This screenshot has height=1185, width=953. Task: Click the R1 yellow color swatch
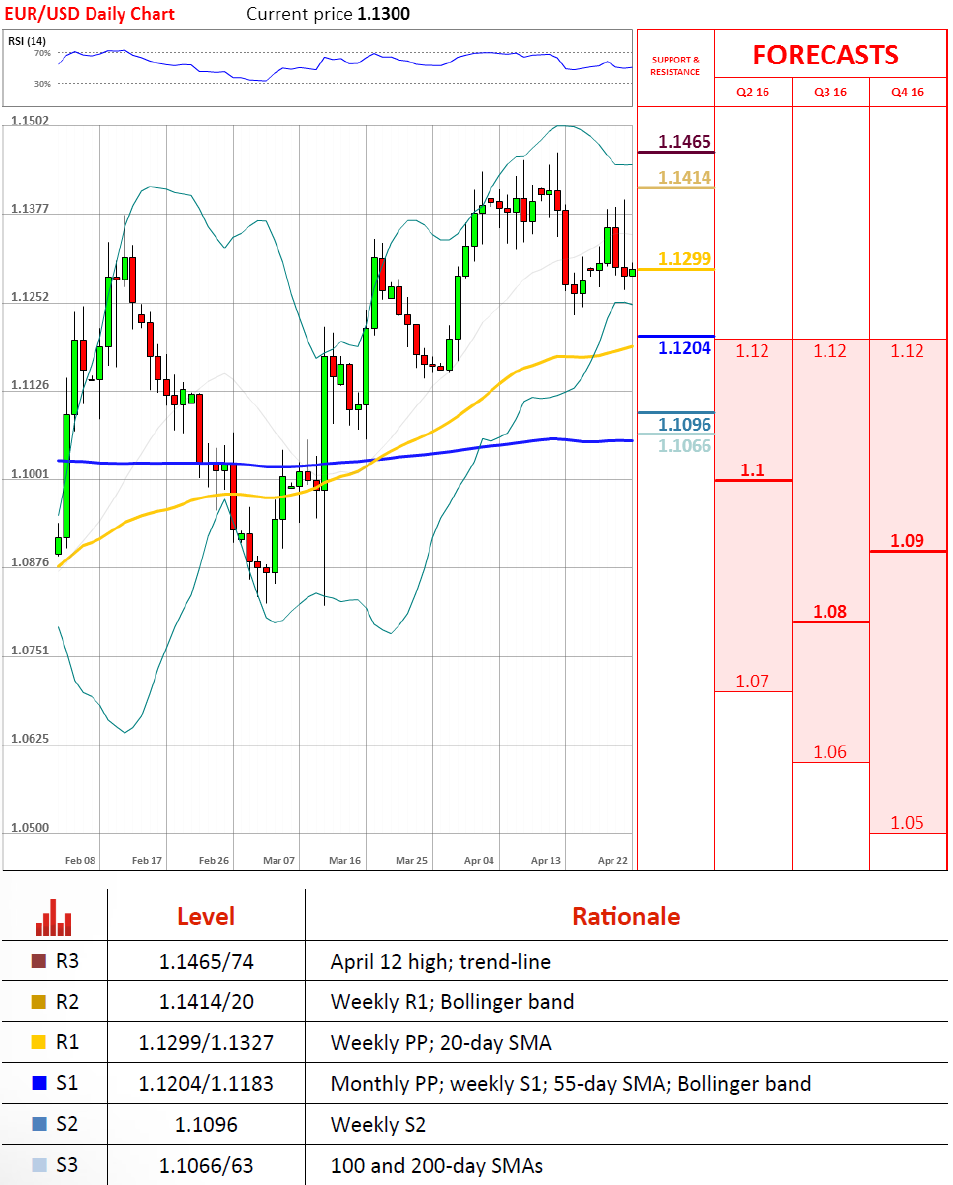click(x=39, y=1042)
